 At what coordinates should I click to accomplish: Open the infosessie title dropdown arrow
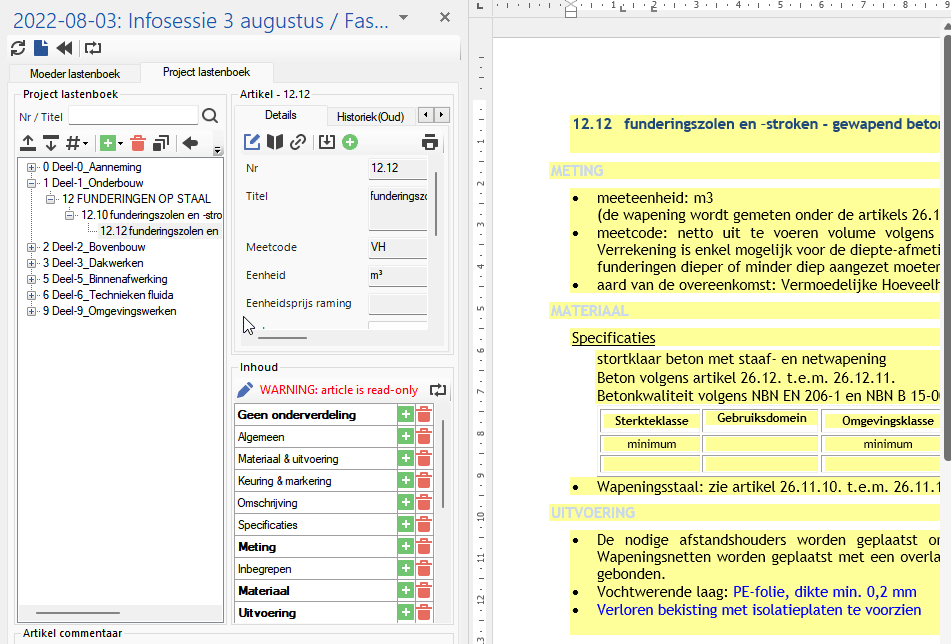pos(403,18)
